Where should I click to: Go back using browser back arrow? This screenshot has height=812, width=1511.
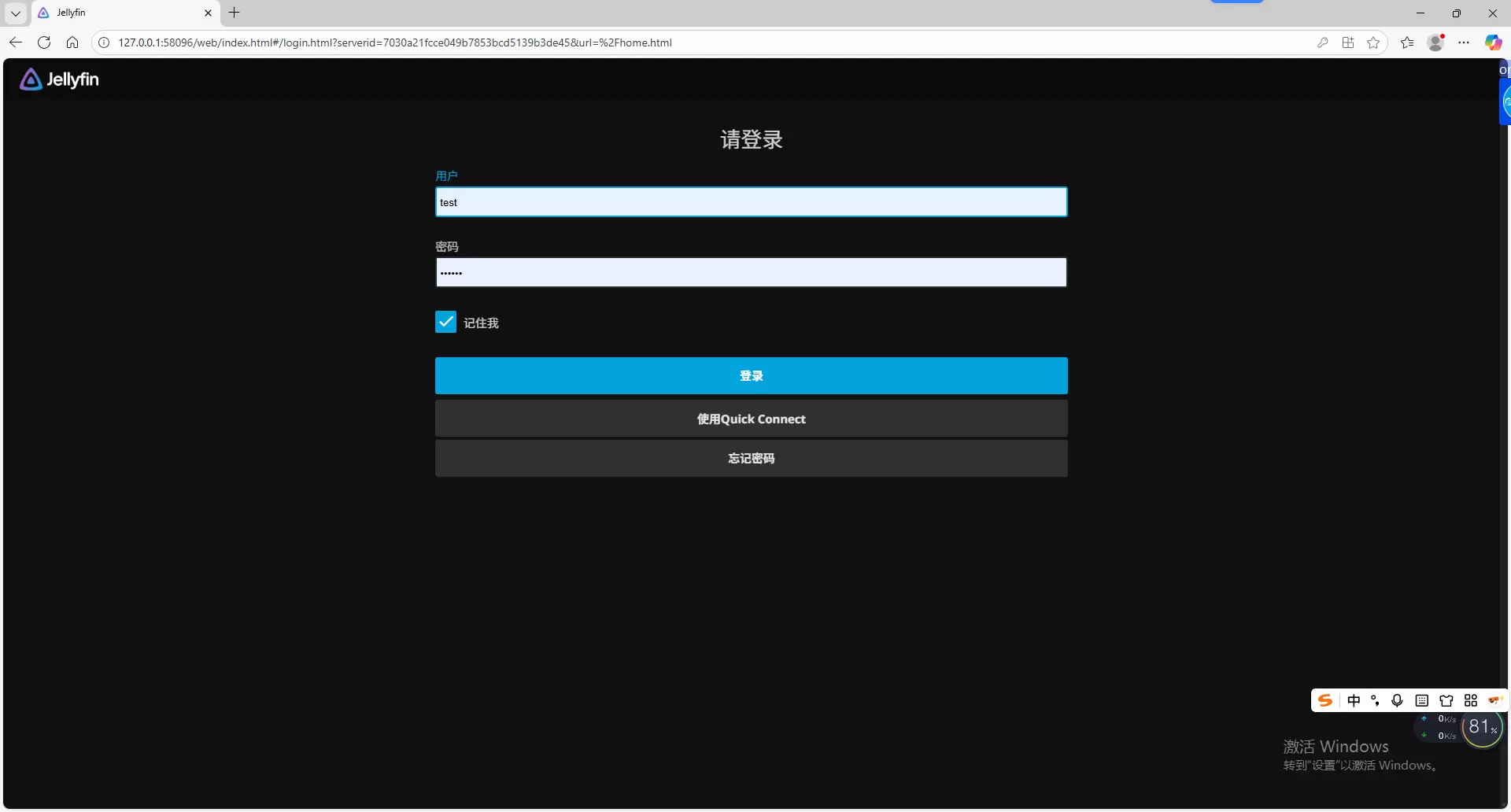click(16, 42)
